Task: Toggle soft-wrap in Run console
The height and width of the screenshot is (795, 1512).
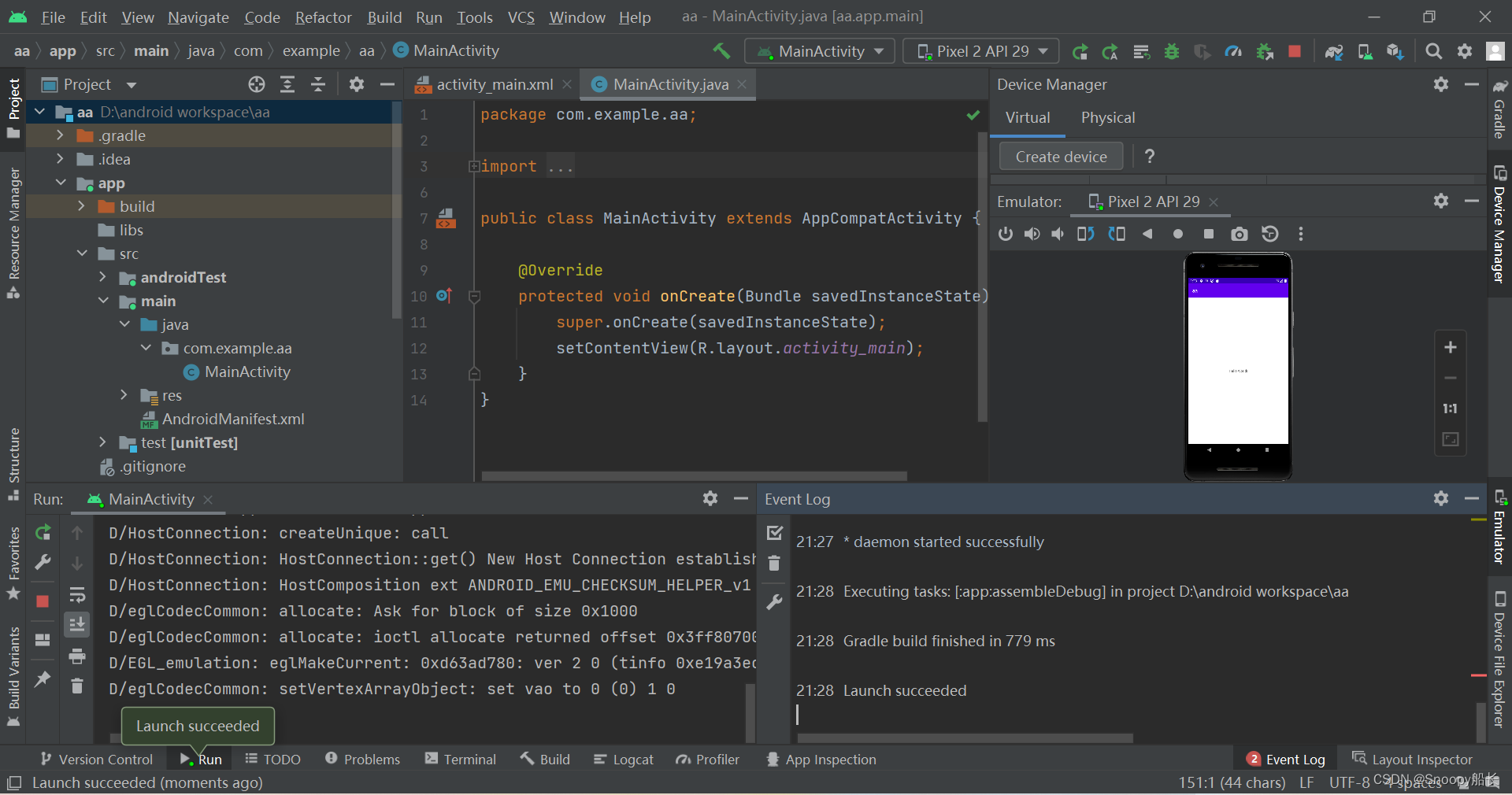Action: coord(77,594)
